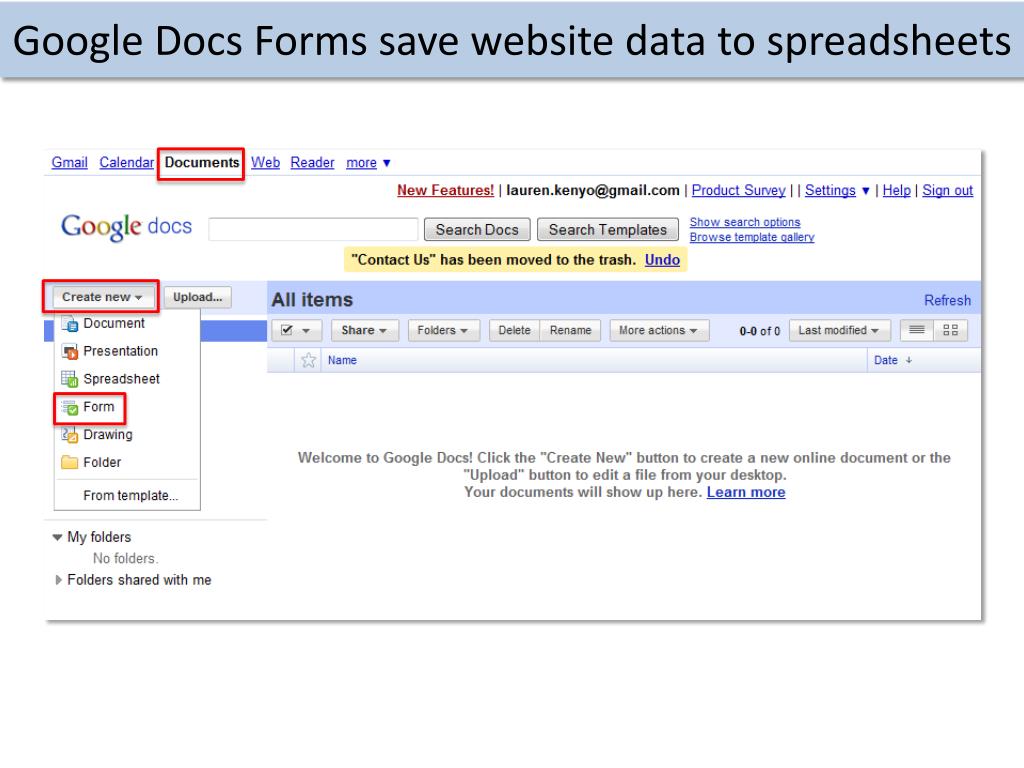Open the more links dropdown
This screenshot has height=768, width=1024.
tap(368, 163)
